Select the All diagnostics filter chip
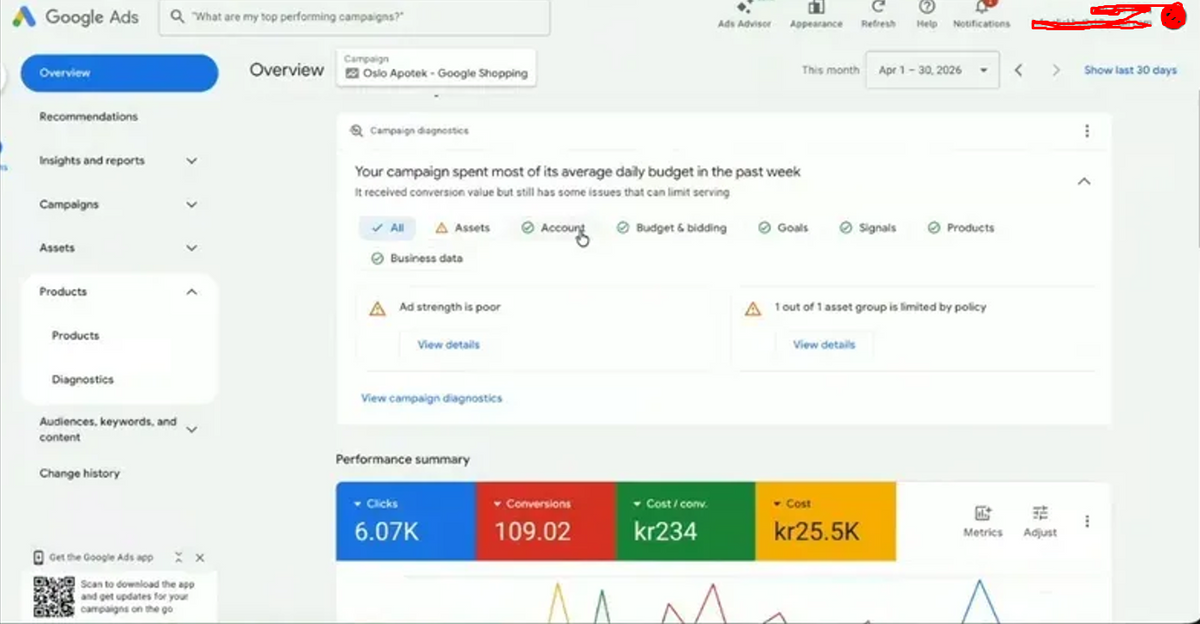The height and width of the screenshot is (624, 1200). (x=387, y=228)
